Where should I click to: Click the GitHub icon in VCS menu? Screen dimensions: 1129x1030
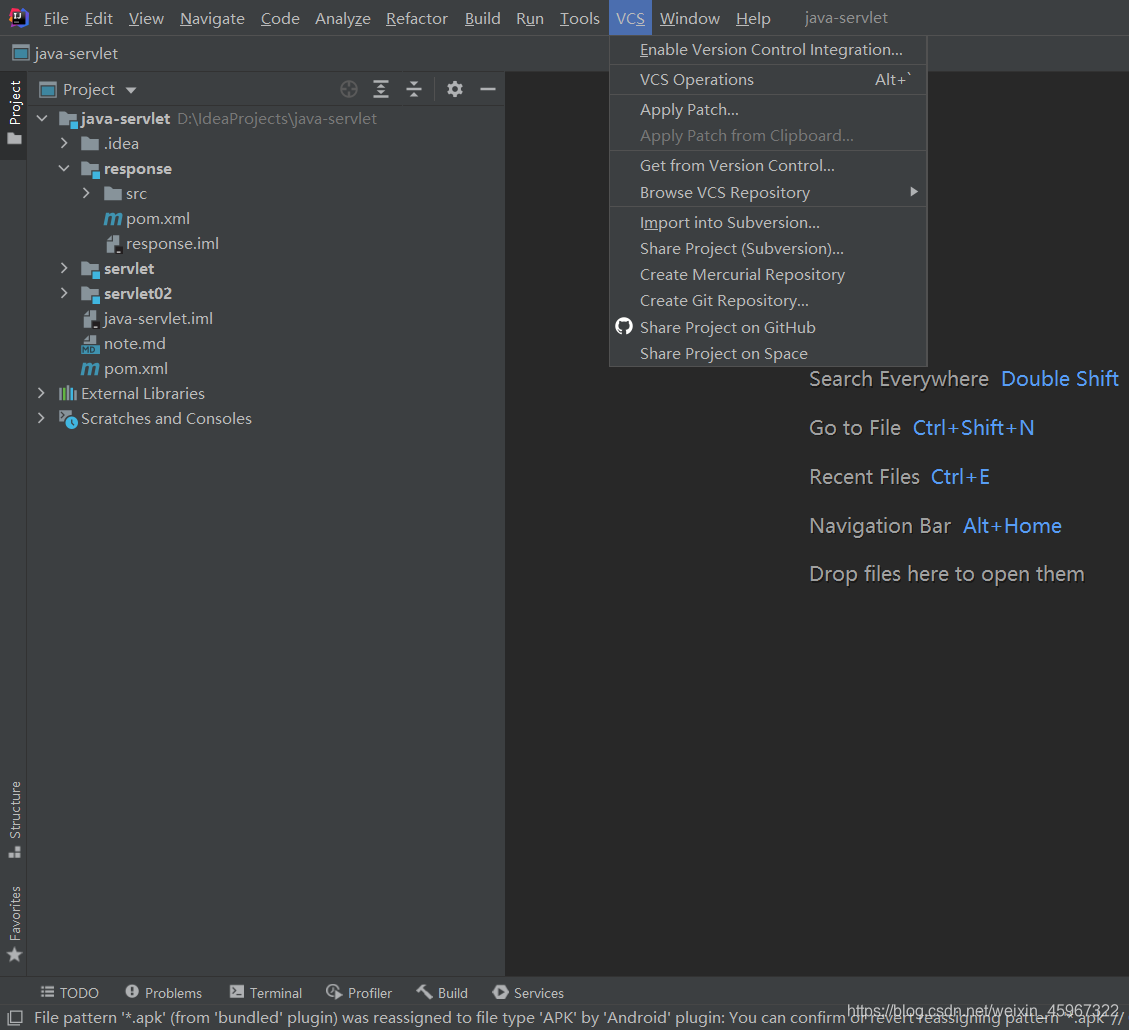[624, 327]
